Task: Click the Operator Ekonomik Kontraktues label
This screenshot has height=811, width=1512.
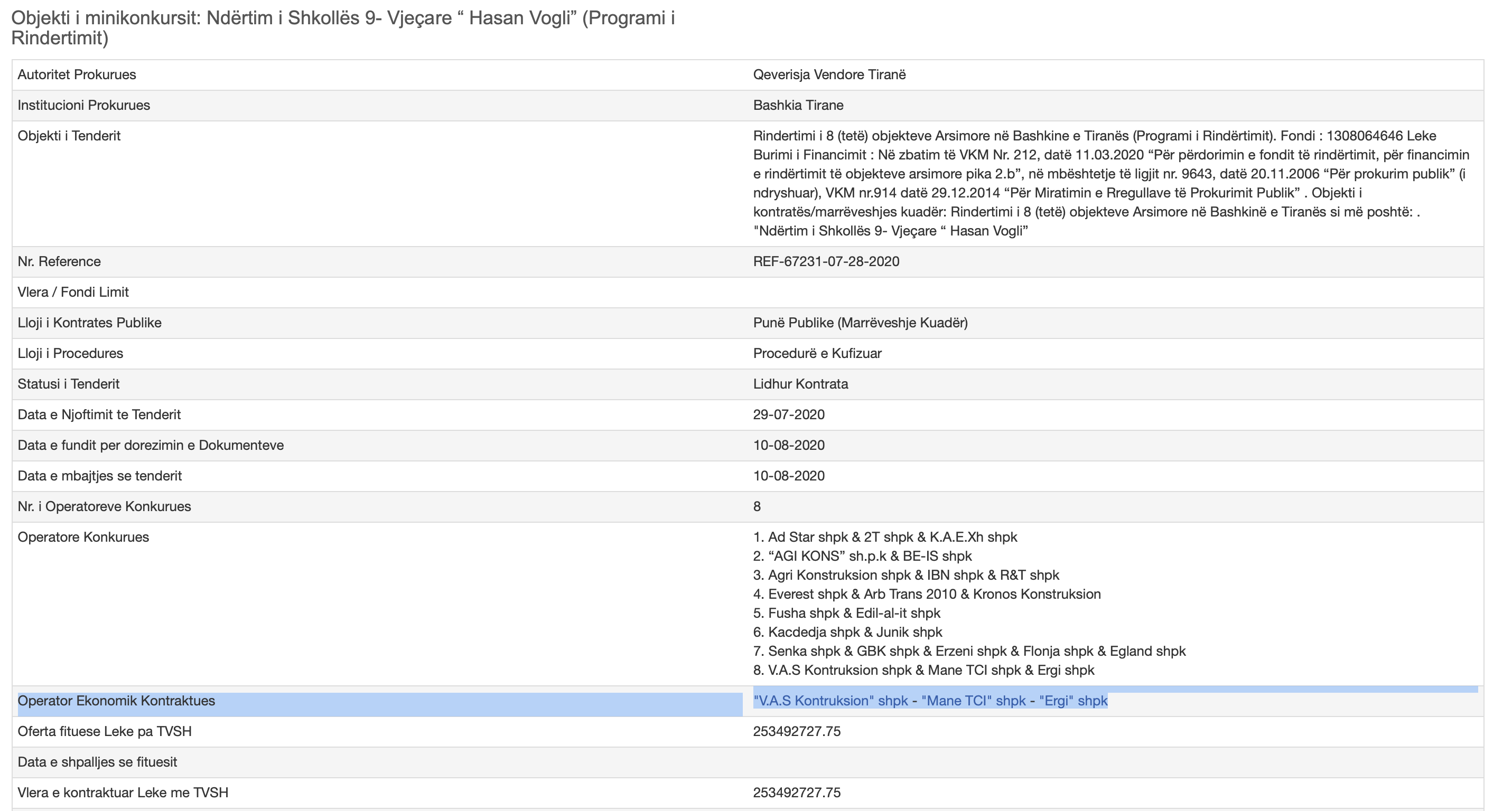Action: pyautogui.click(x=116, y=701)
